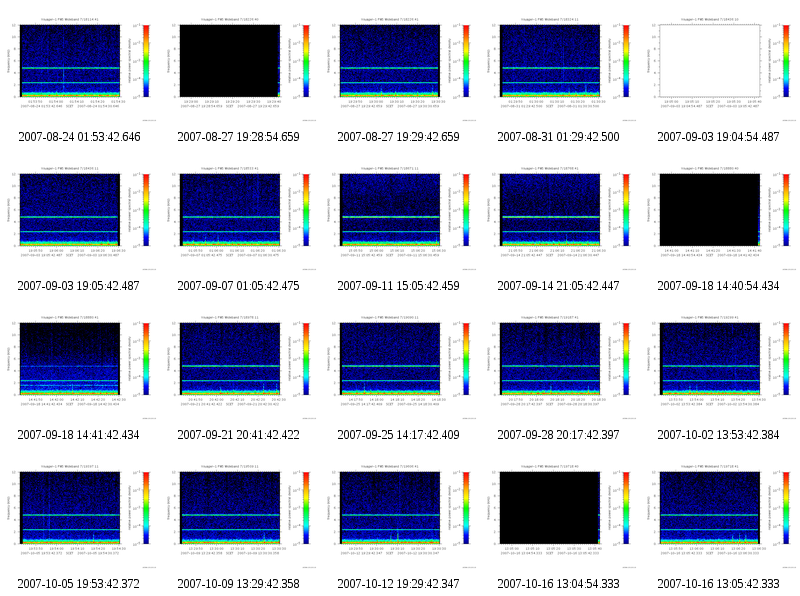Open the black 2007-10-16 13:04:54.333 spectrogram thumbnail
Screen dimensions: 800x596
(x=559, y=516)
